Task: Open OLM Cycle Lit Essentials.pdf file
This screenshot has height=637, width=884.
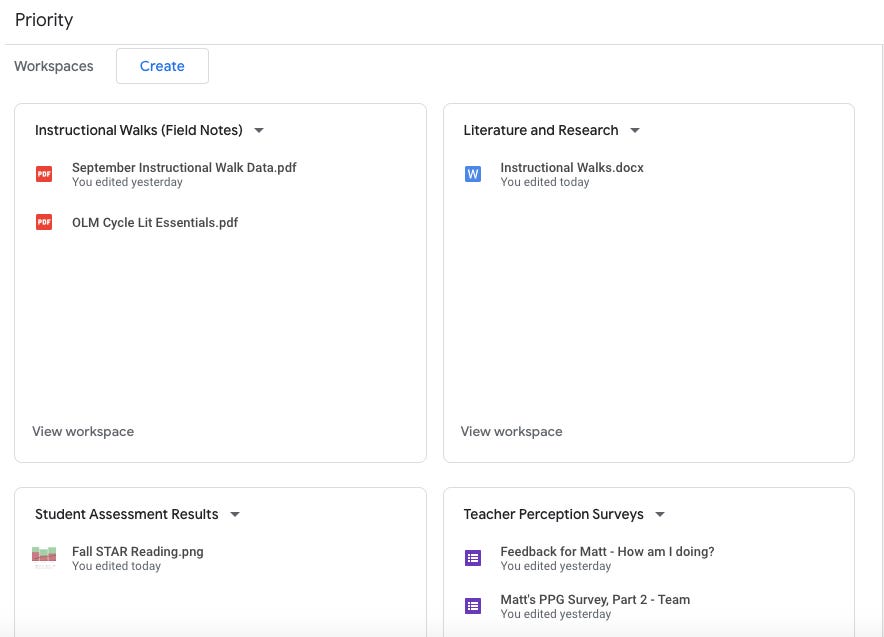Action: tap(155, 223)
